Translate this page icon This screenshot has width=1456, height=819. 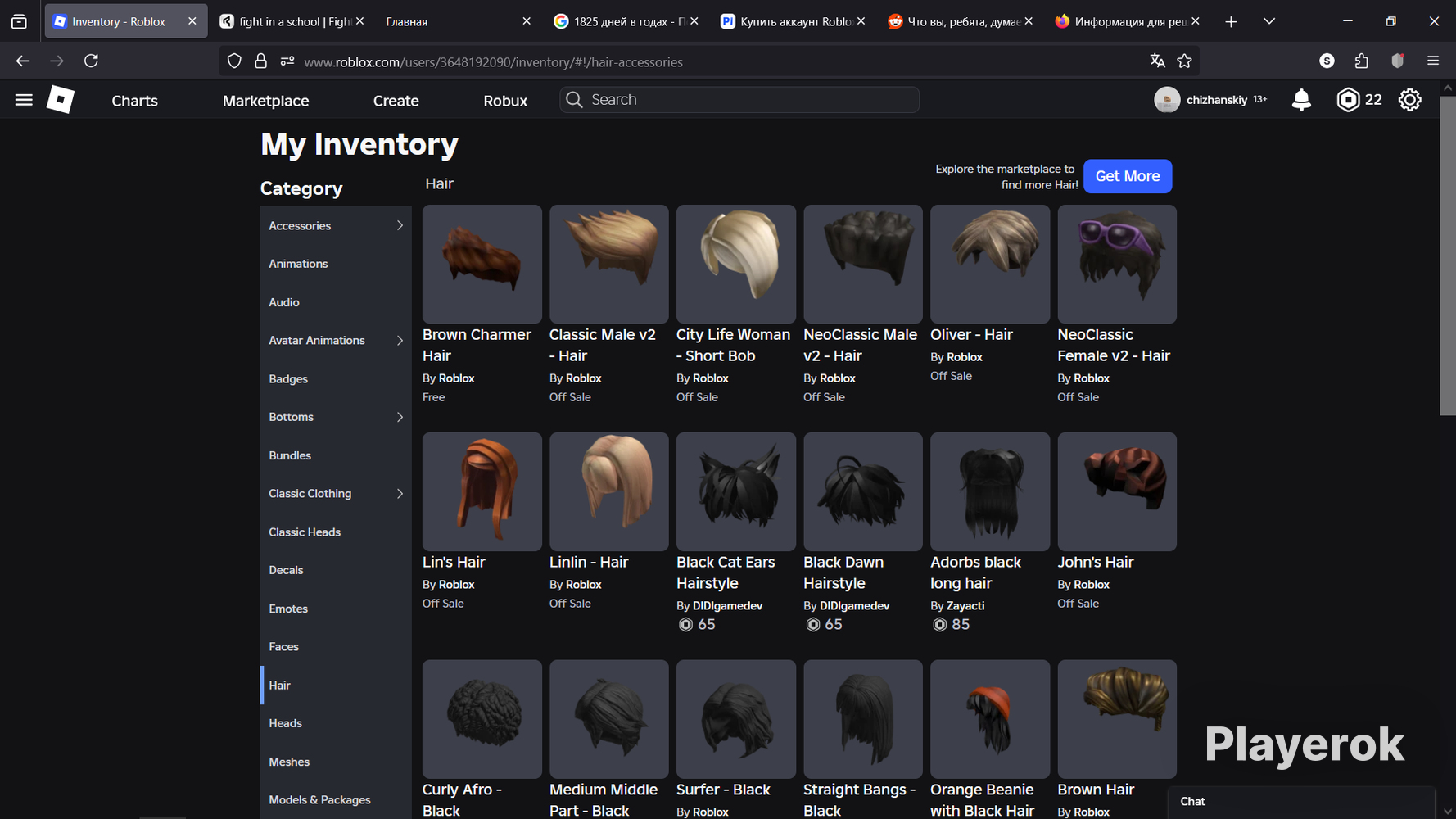(x=1157, y=61)
